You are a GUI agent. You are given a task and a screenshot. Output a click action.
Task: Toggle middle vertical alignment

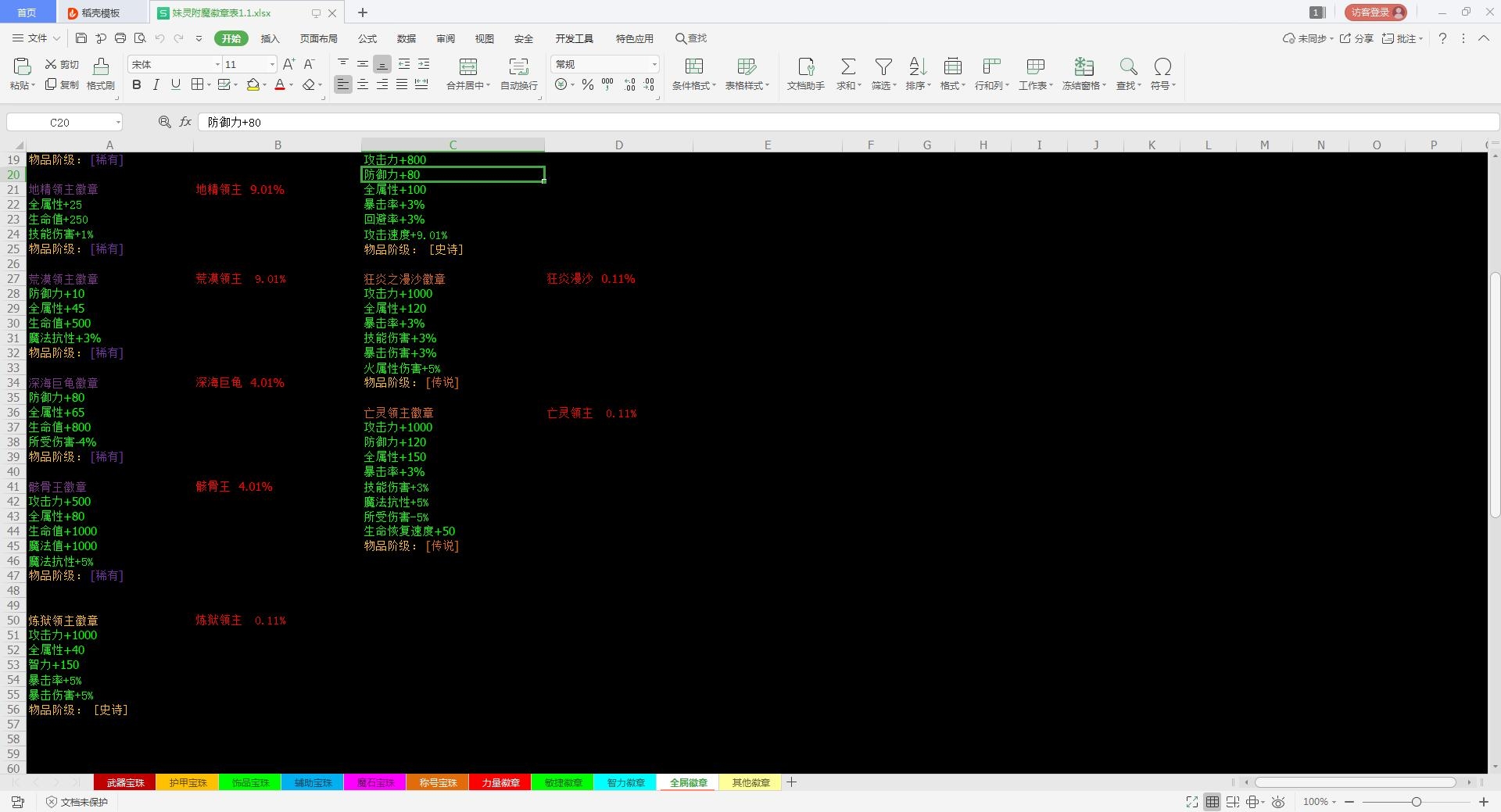363,64
